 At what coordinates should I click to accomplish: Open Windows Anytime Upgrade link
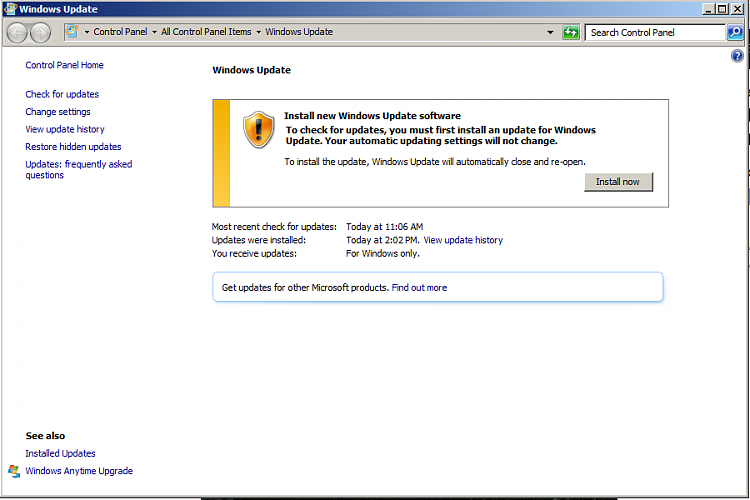click(x=79, y=471)
